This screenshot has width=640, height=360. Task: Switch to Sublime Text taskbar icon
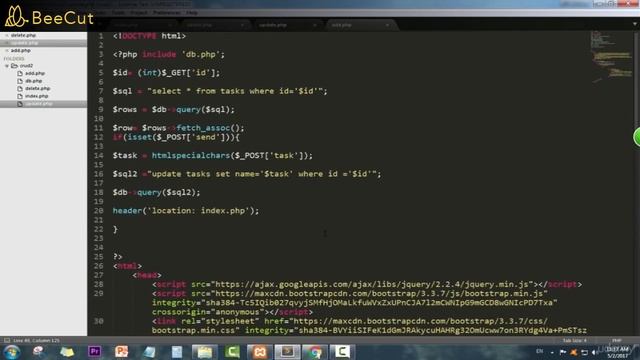tap(287, 351)
